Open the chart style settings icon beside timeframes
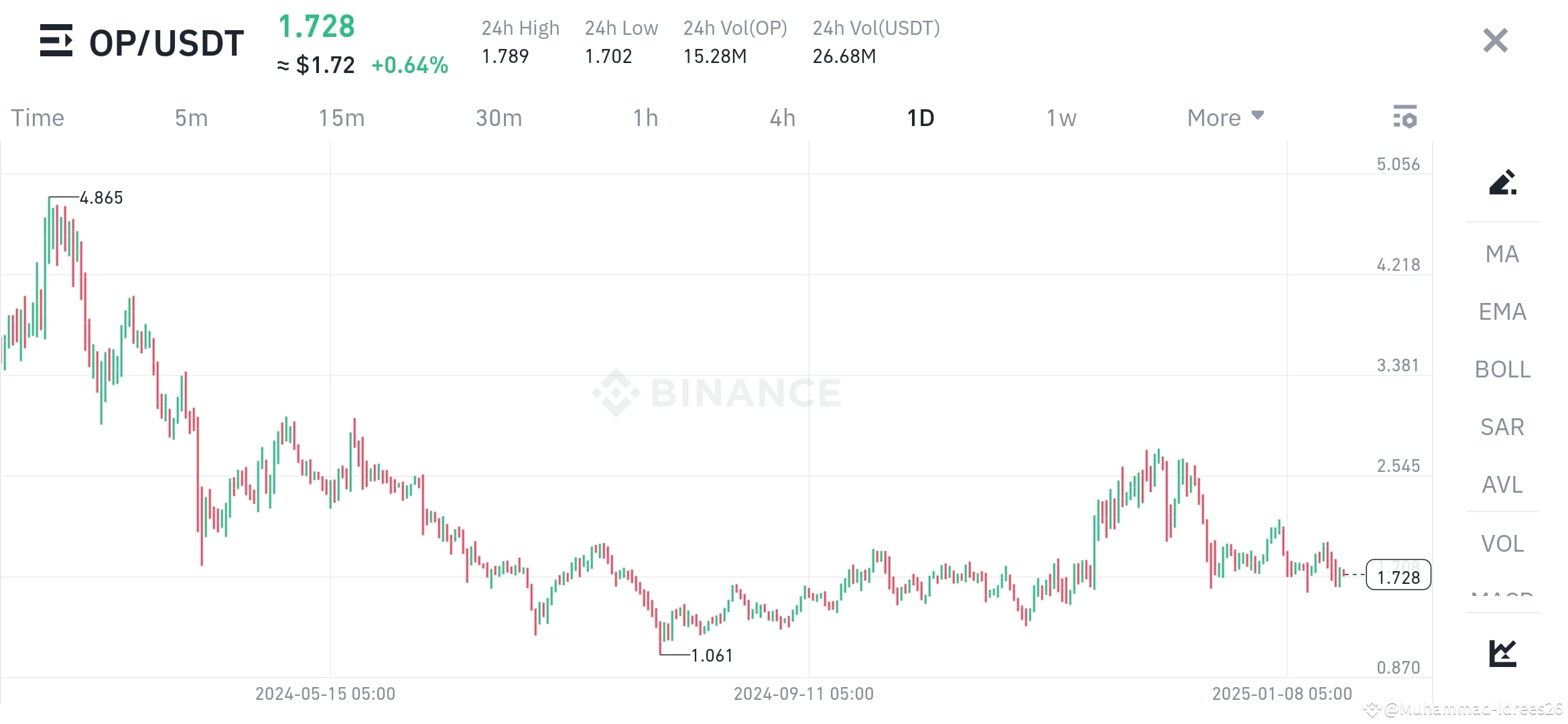 pos(1405,117)
